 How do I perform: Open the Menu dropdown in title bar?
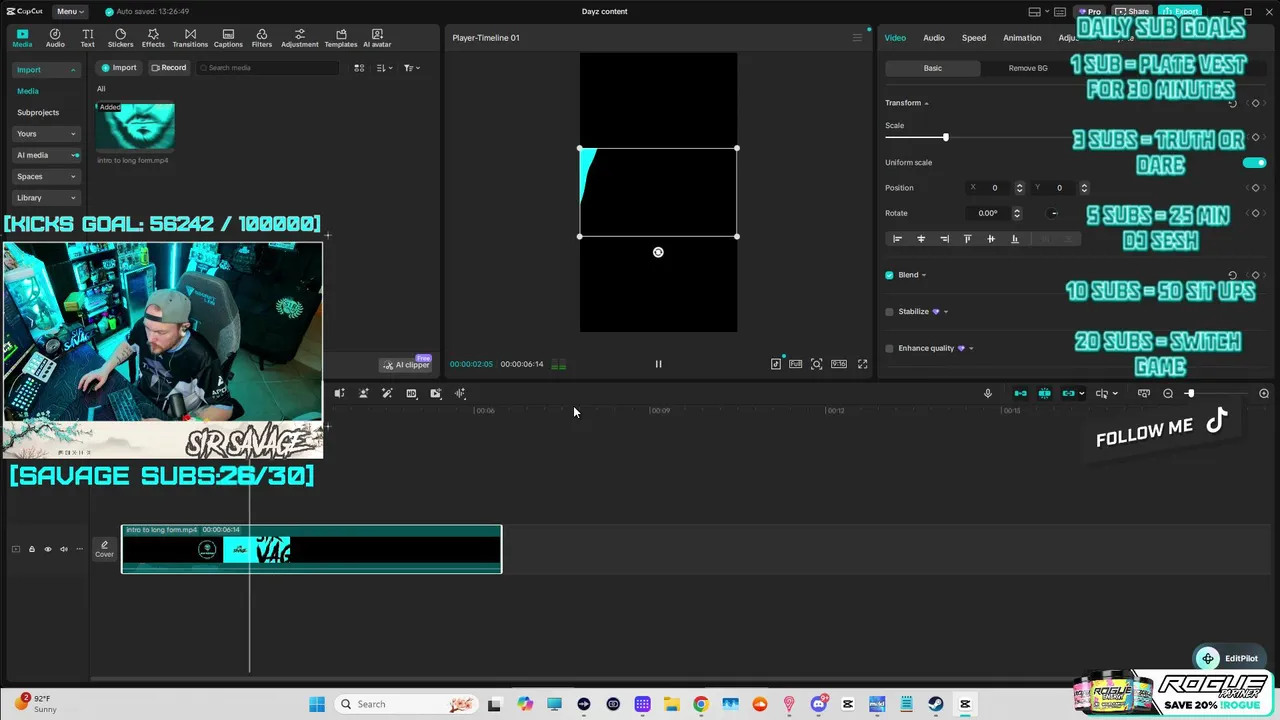[x=70, y=12]
